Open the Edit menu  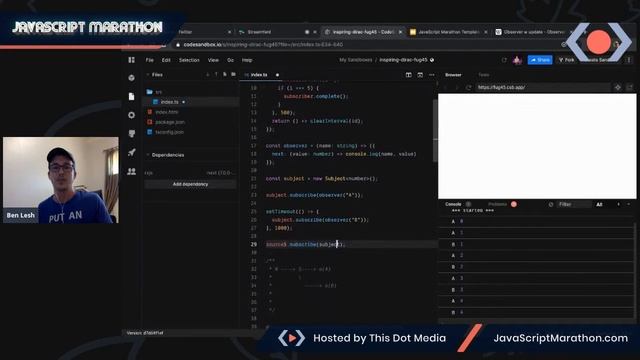click(x=166, y=60)
